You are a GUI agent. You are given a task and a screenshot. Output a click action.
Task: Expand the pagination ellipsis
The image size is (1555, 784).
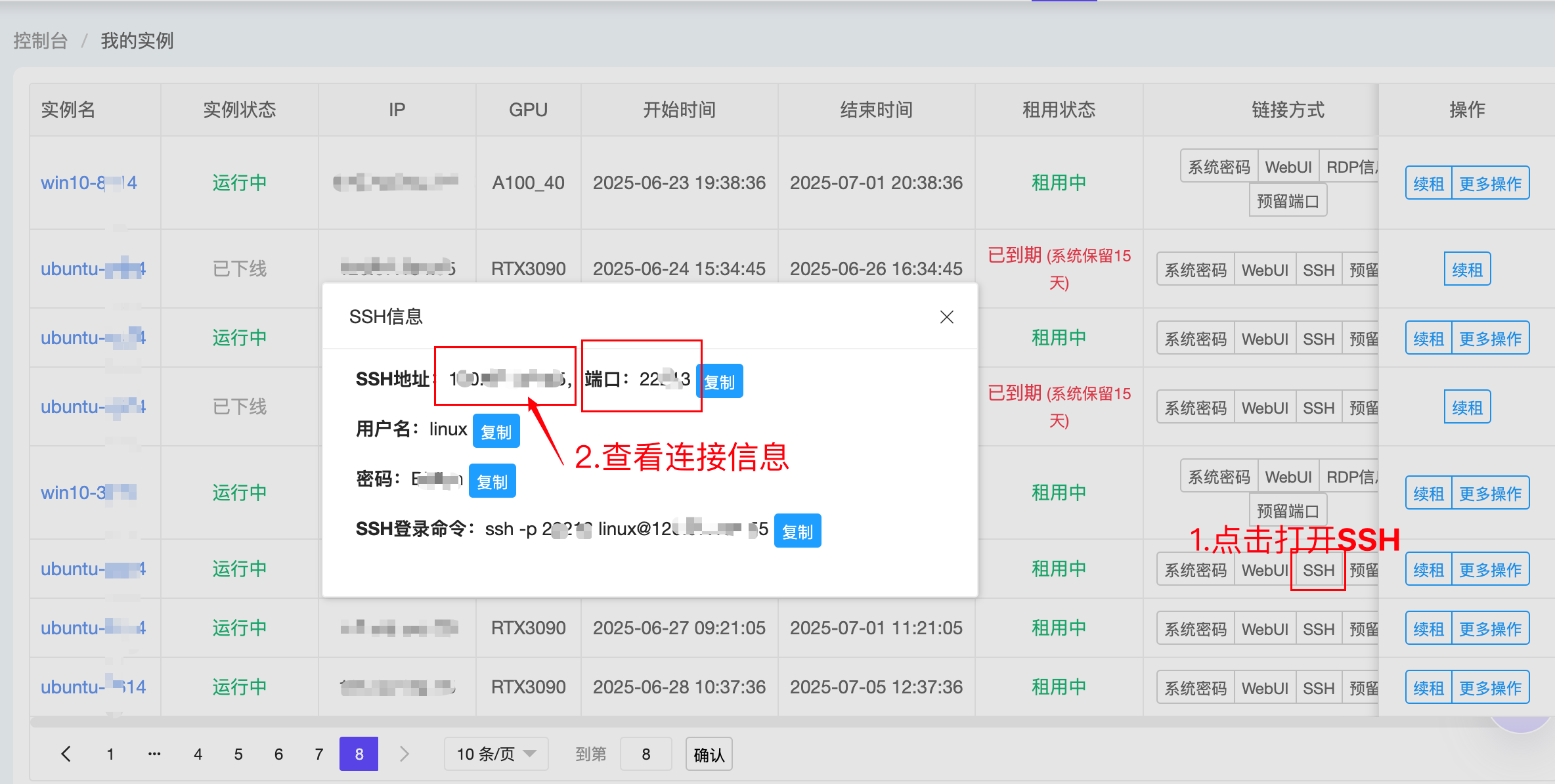click(154, 754)
